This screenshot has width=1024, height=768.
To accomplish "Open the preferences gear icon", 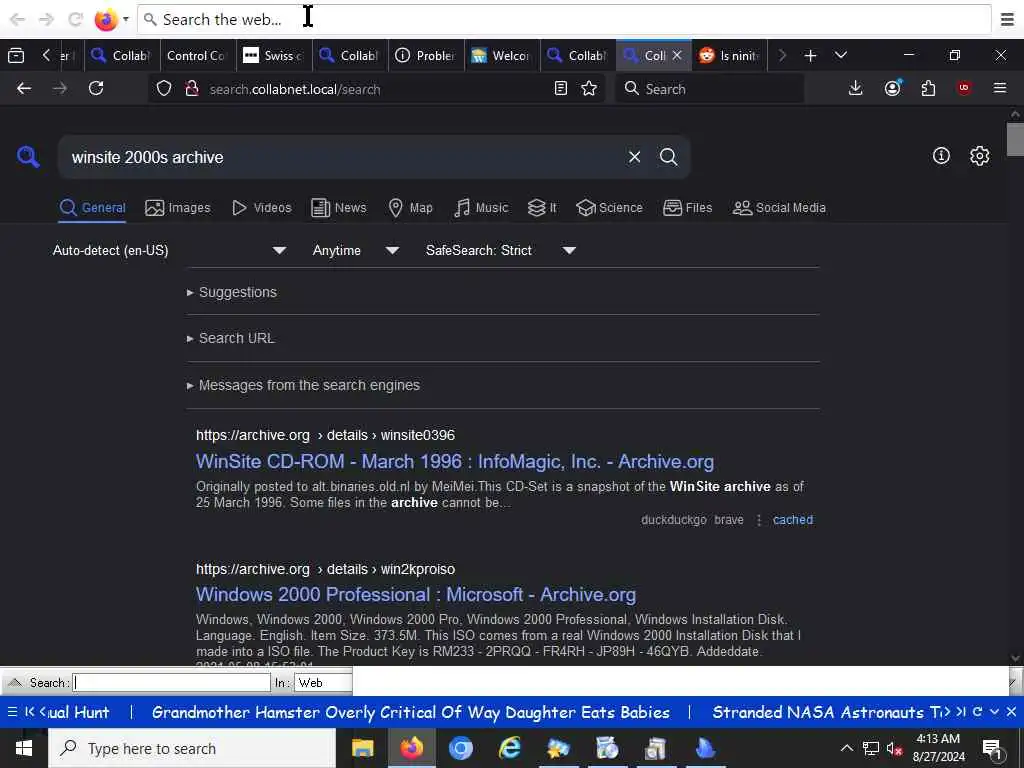I will point(979,155).
